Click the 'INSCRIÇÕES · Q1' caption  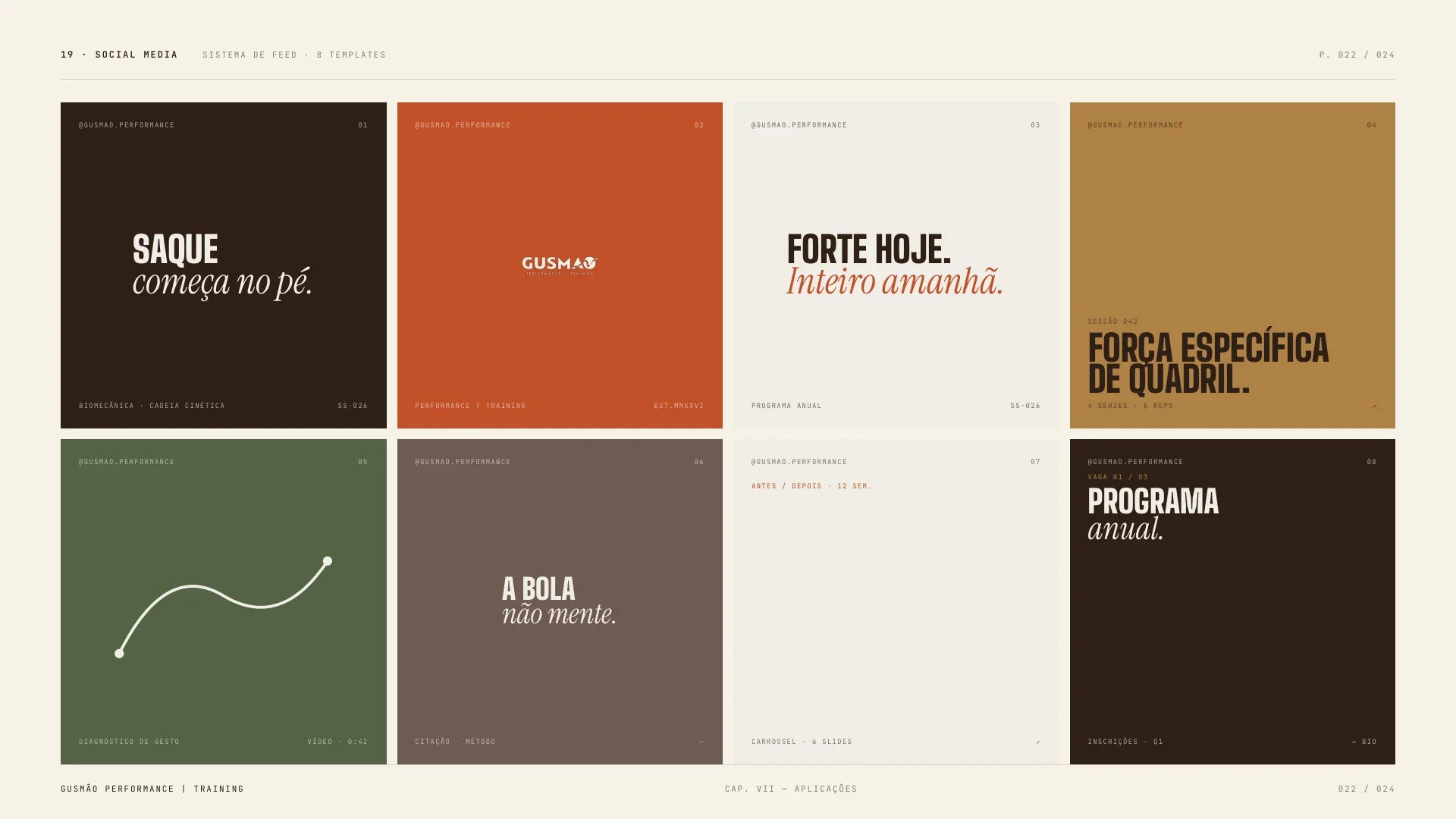(x=1125, y=742)
